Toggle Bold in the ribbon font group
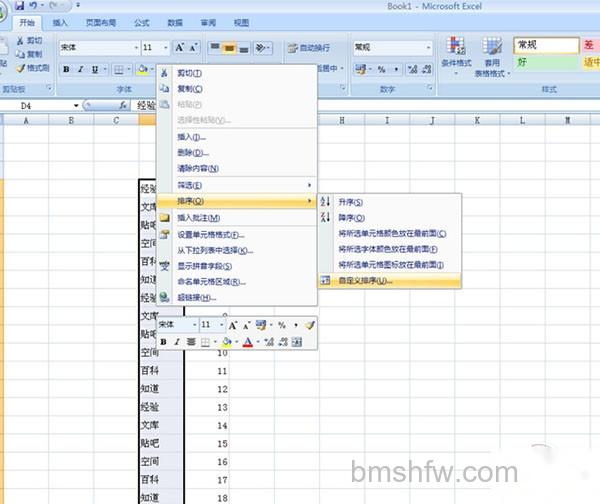 [66, 69]
